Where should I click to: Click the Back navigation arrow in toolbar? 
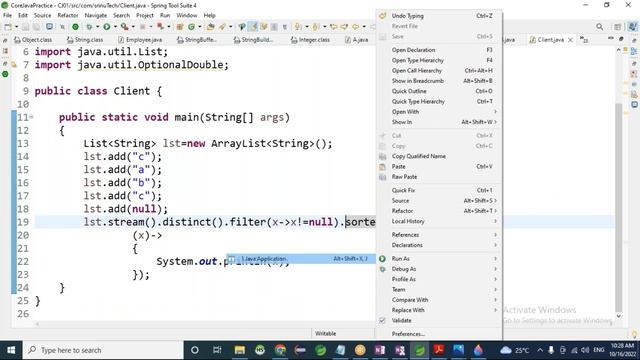356,27
